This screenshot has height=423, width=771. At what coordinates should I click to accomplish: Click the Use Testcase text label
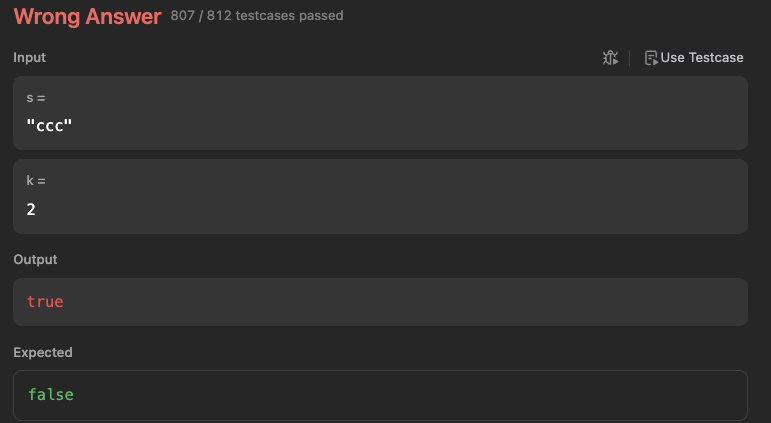tap(702, 58)
